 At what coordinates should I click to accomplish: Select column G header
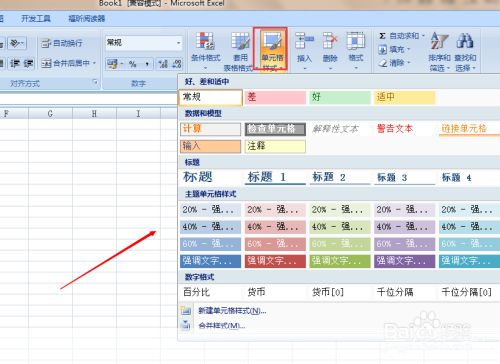coord(50,114)
